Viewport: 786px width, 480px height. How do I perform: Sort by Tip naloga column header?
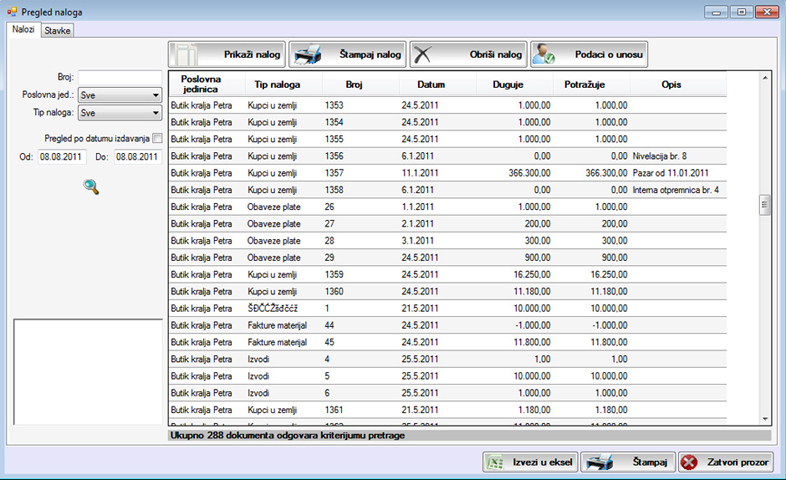click(284, 84)
